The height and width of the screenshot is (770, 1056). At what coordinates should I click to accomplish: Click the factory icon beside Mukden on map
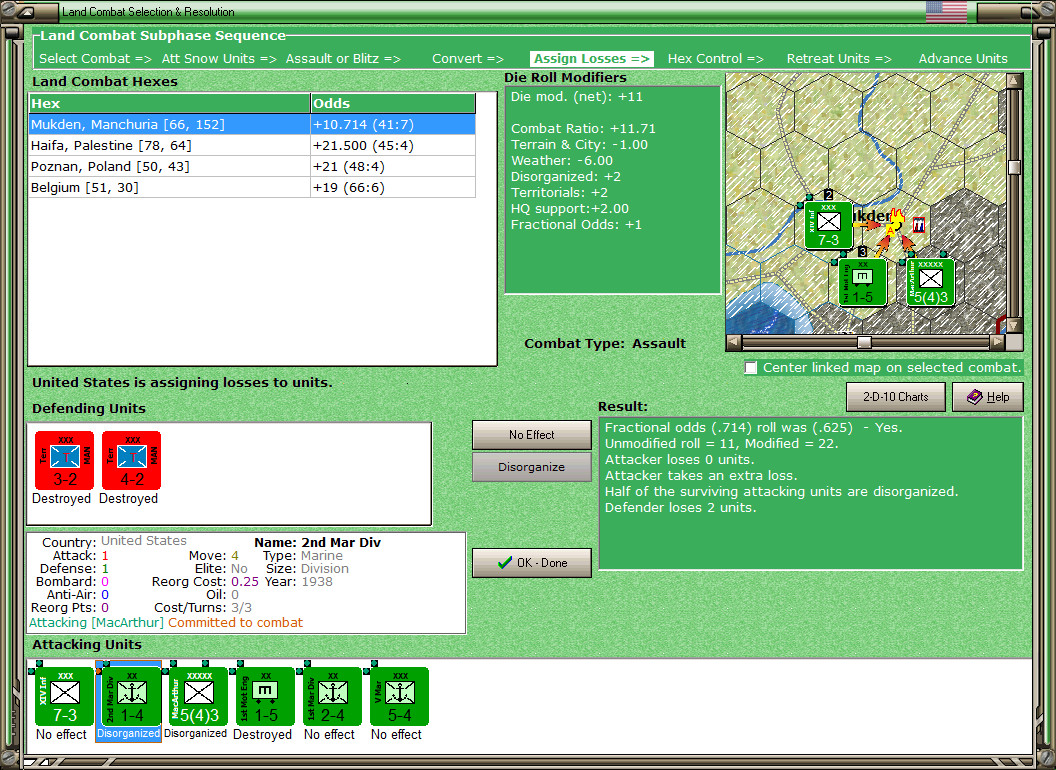click(x=919, y=224)
